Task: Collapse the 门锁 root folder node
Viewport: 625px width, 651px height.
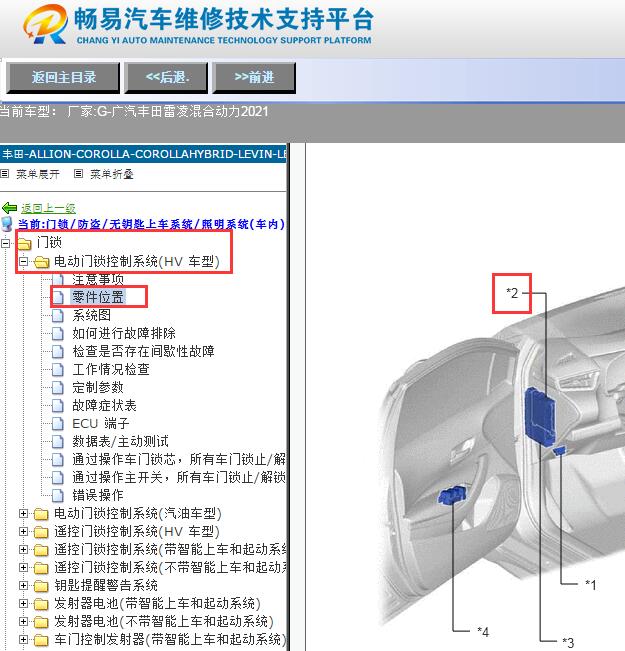Action: pyautogui.click(x=5, y=243)
